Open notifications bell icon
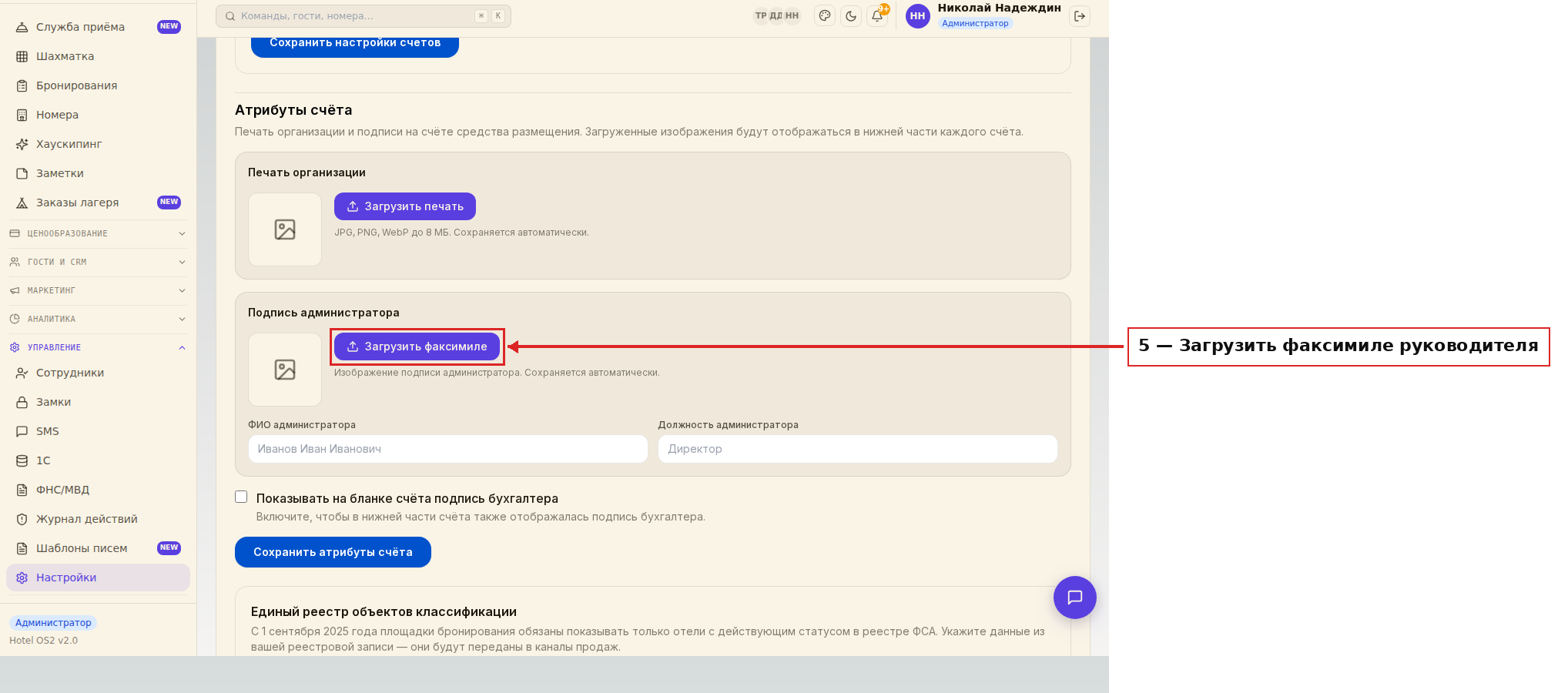 click(877, 16)
